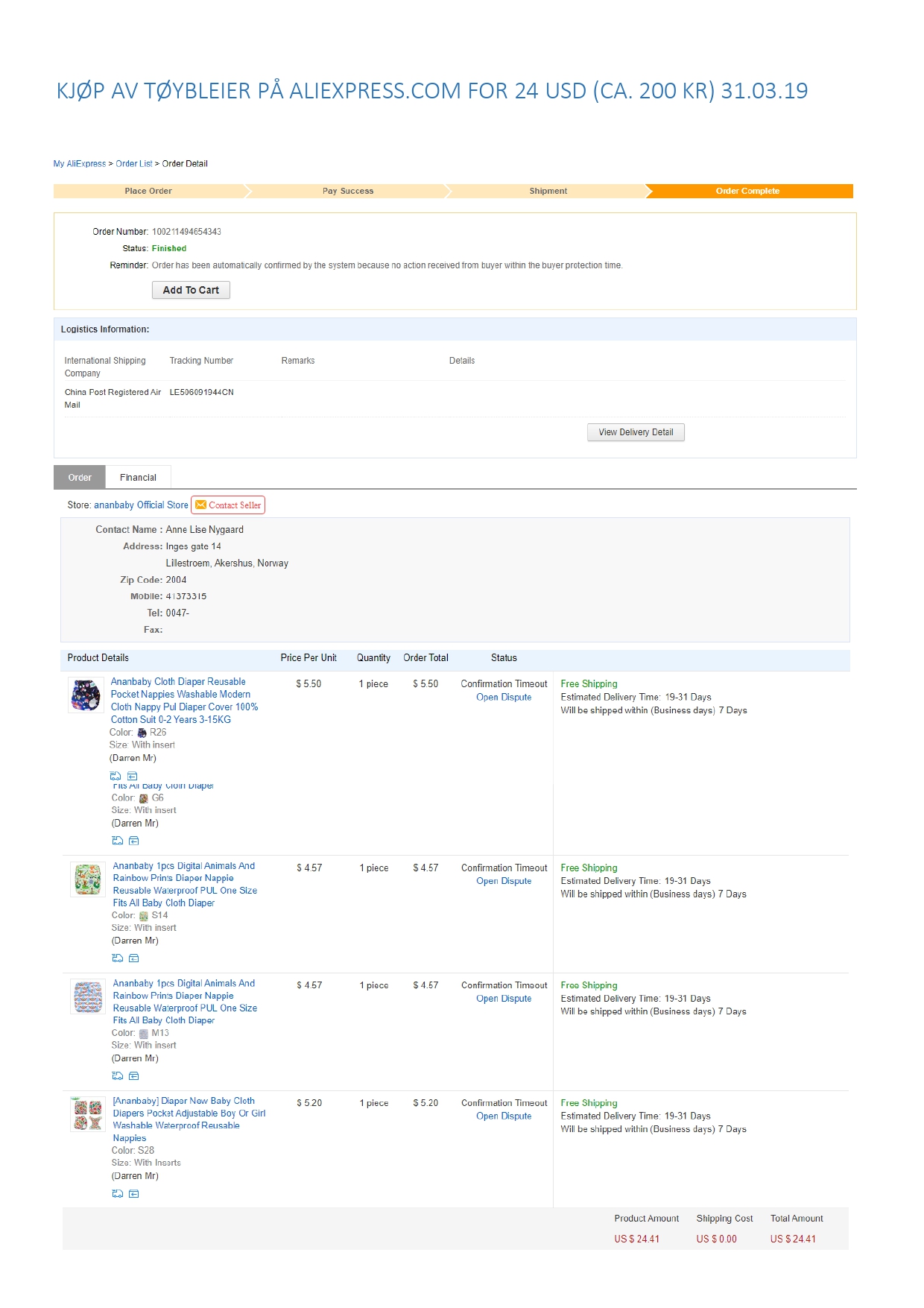Click the return box icon under the S28 item
Viewport: 924px width, 1308px height.
(134, 1193)
